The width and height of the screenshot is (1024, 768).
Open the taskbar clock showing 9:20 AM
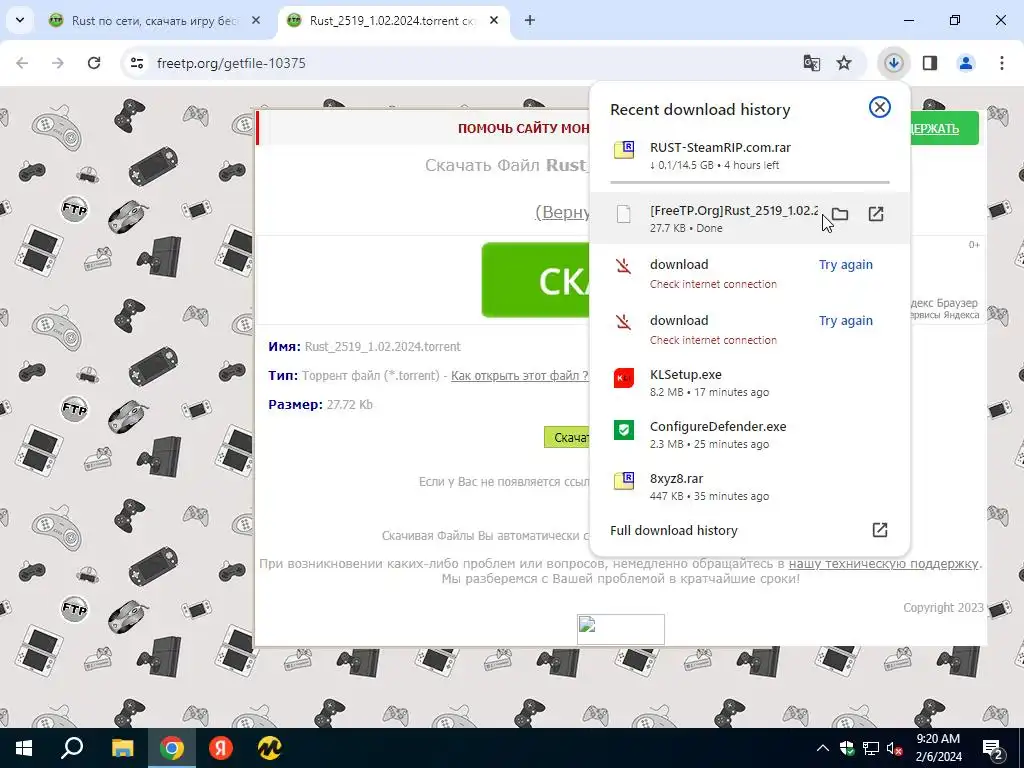click(x=938, y=748)
